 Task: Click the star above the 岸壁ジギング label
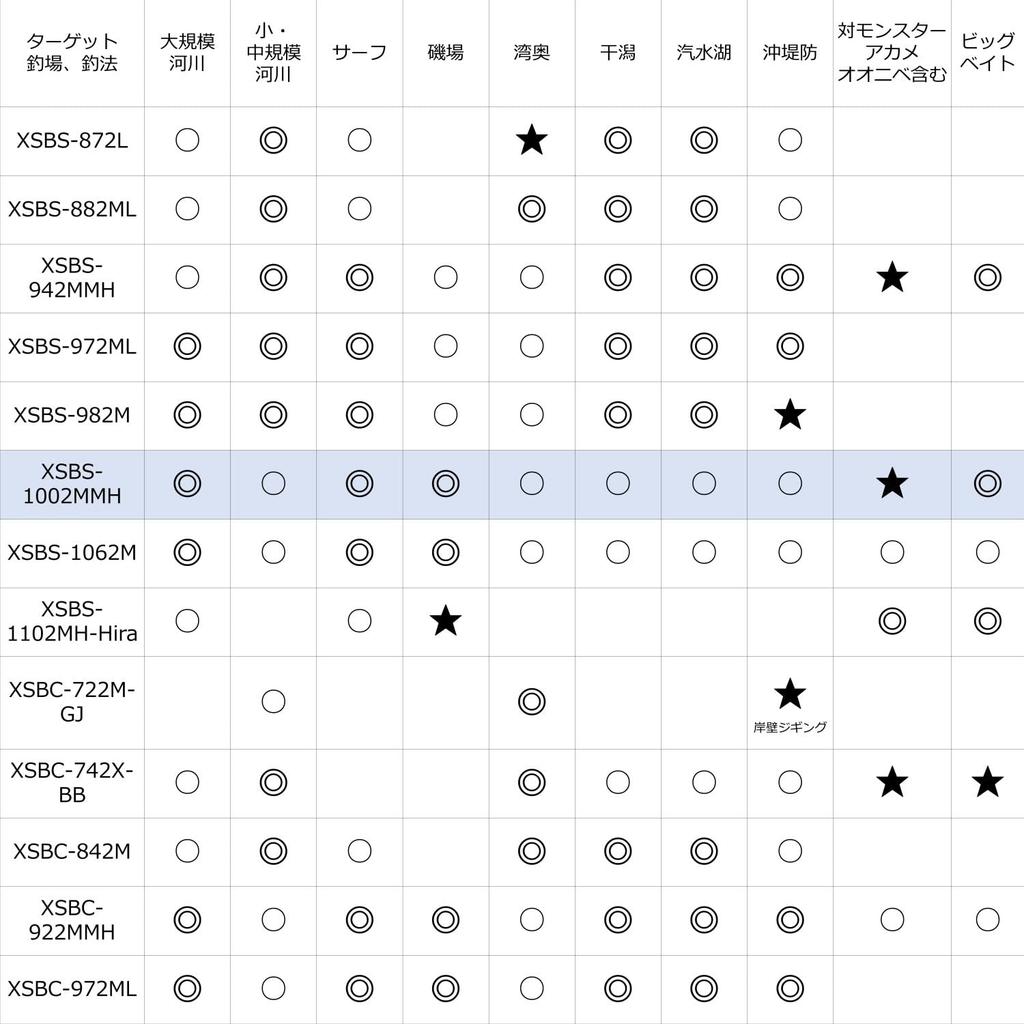coord(790,692)
